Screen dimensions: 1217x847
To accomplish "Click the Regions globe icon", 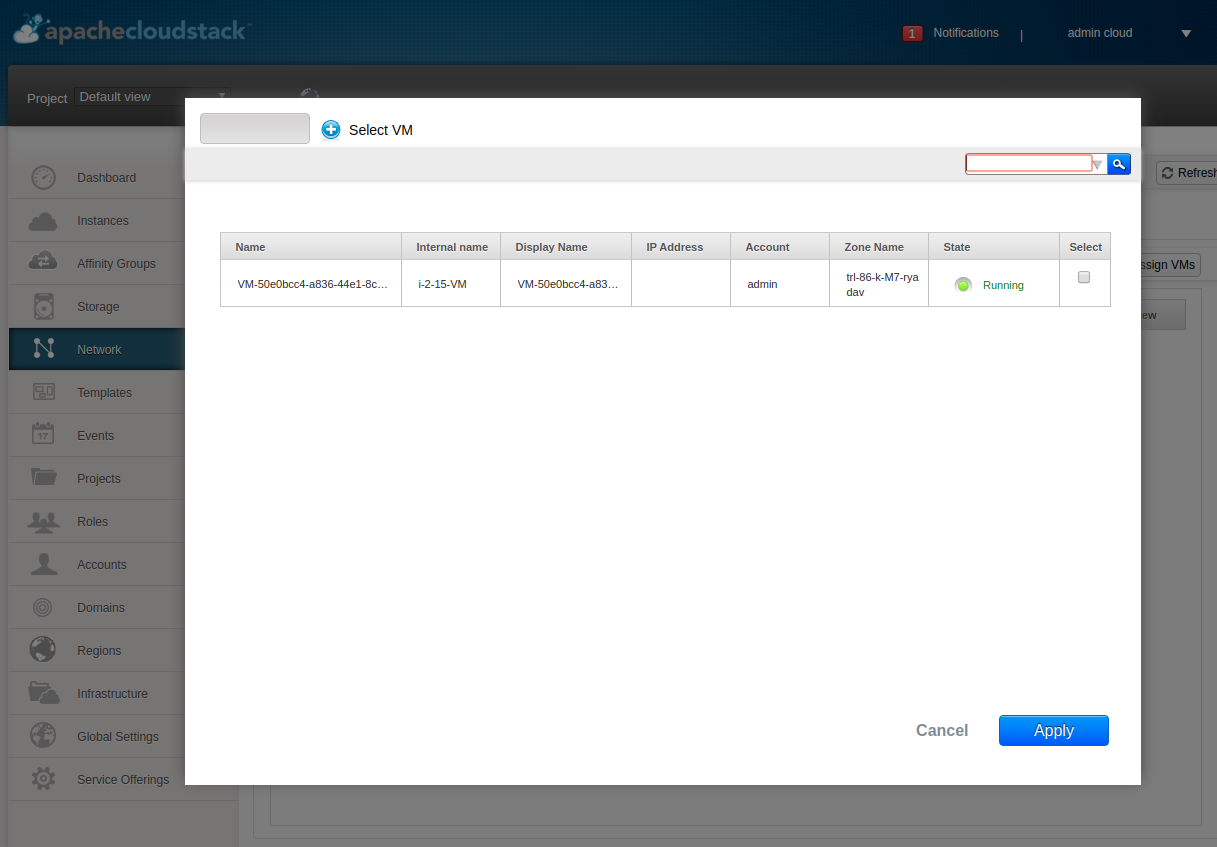I will (43, 650).
